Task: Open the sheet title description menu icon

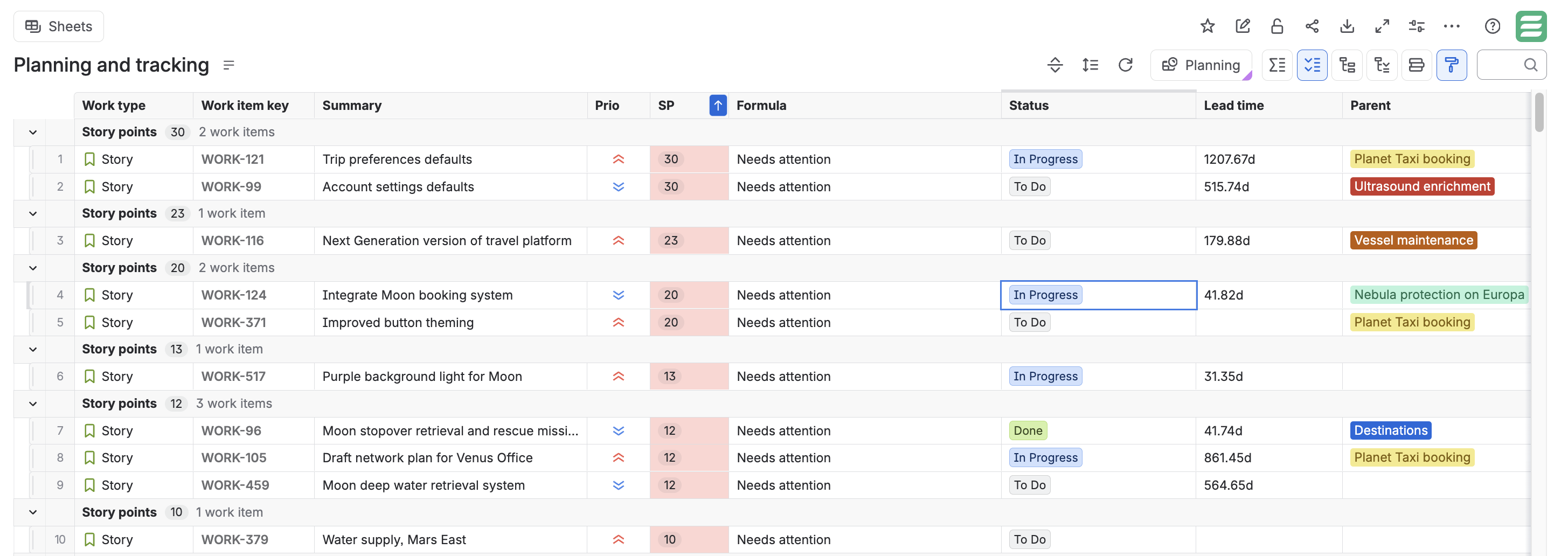Action: point(229,65)
